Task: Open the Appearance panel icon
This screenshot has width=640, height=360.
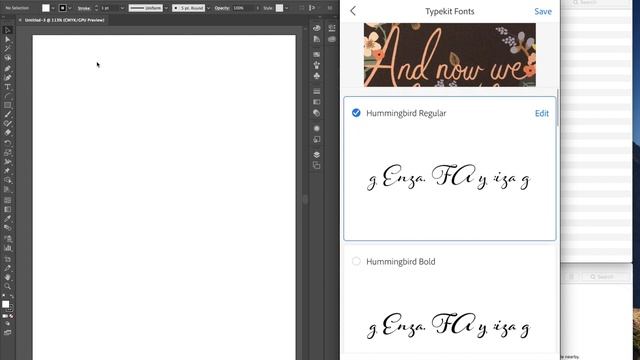Action: coord(317,128)
